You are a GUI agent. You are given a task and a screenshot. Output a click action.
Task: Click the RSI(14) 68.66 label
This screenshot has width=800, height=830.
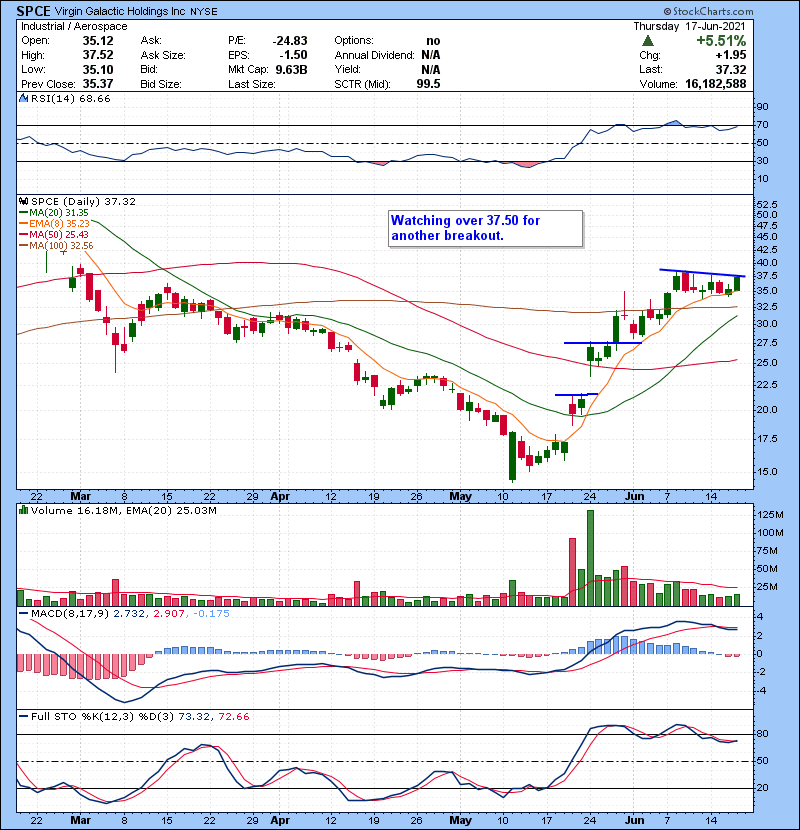(x=70, y=98)
